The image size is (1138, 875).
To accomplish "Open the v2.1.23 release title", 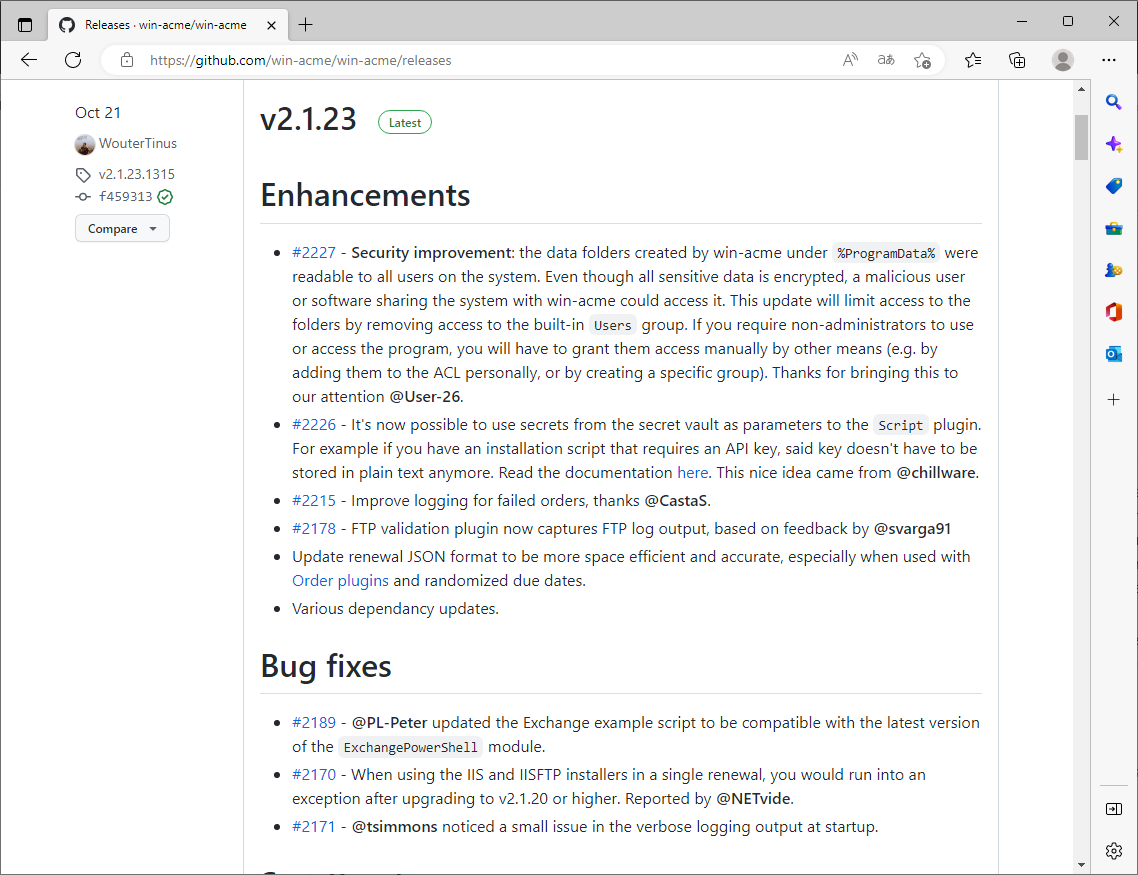I will pyautogui.click(x=308, y=120).
